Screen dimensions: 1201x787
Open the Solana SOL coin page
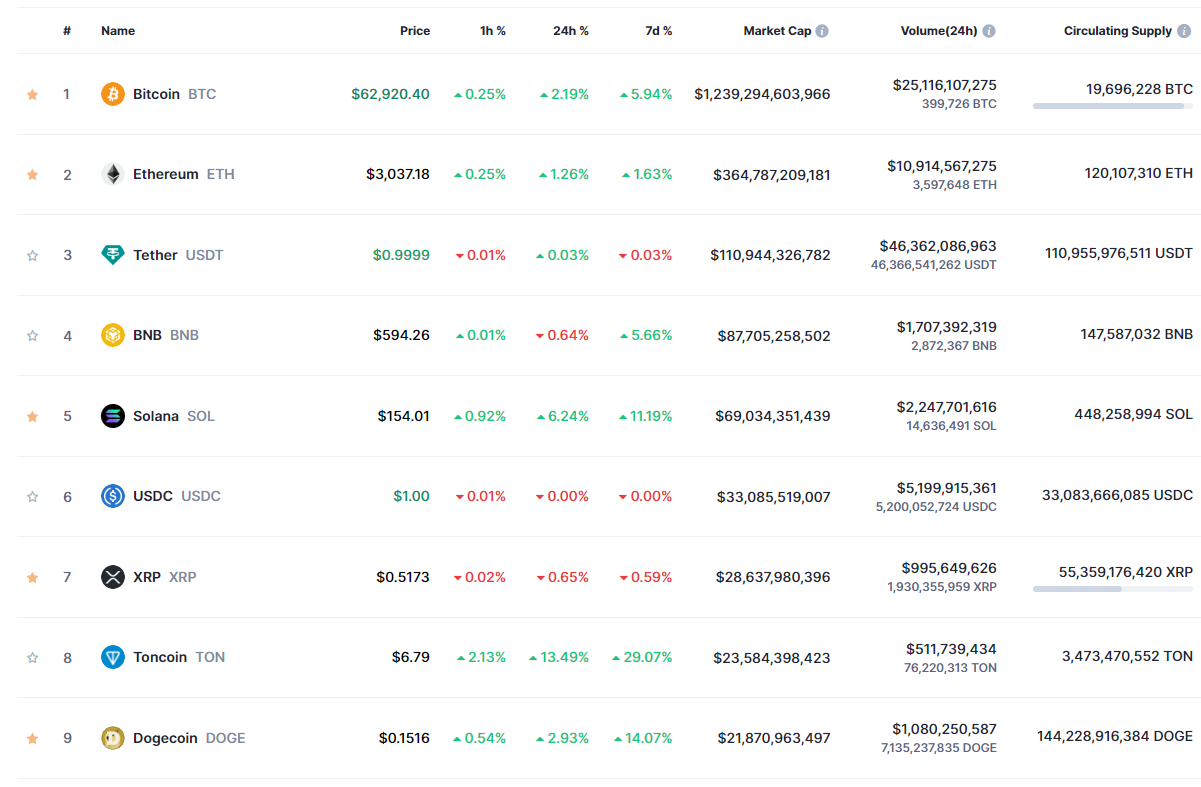tap(158, 416)
